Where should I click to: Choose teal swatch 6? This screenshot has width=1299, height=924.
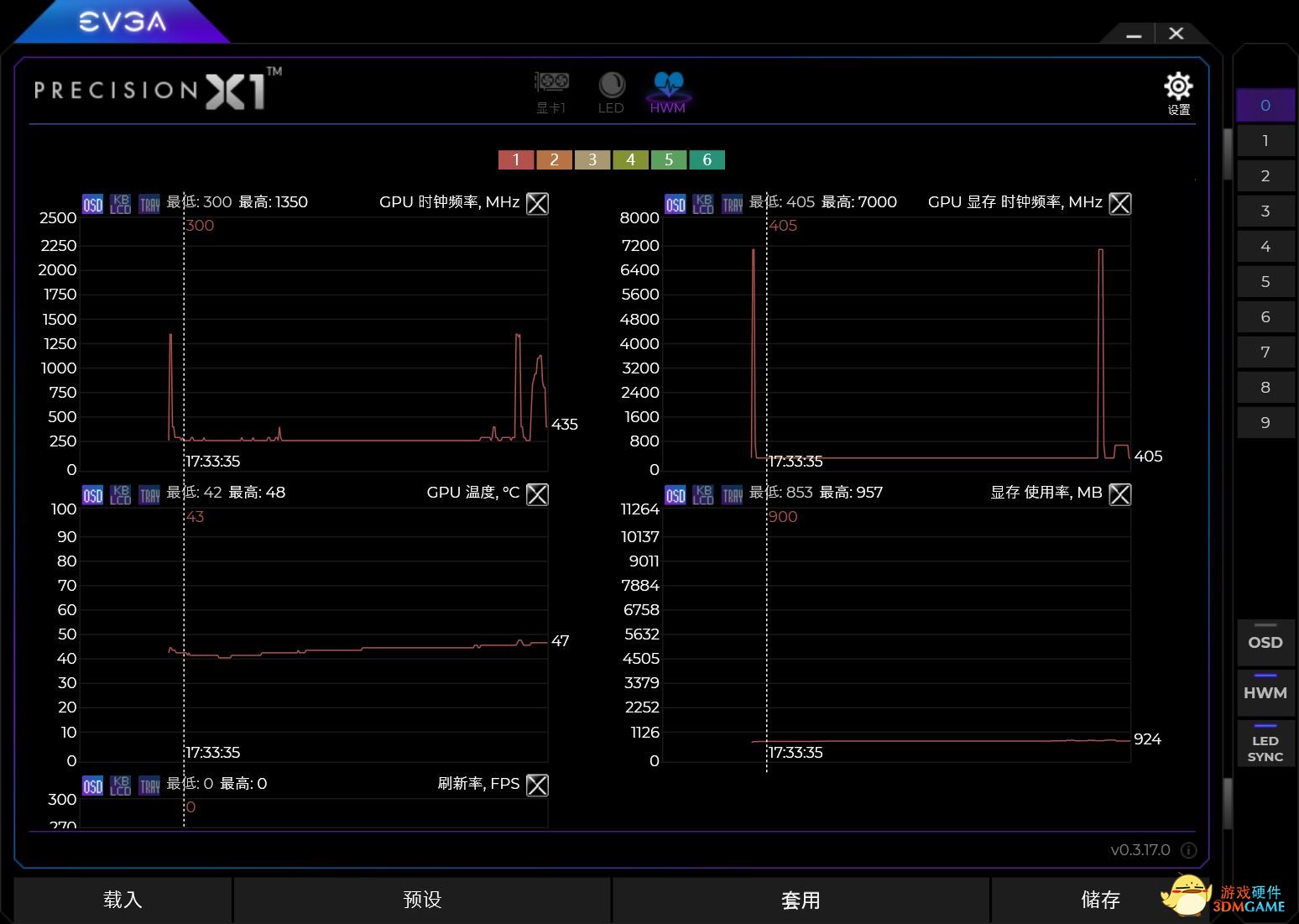tap(707, 159)
